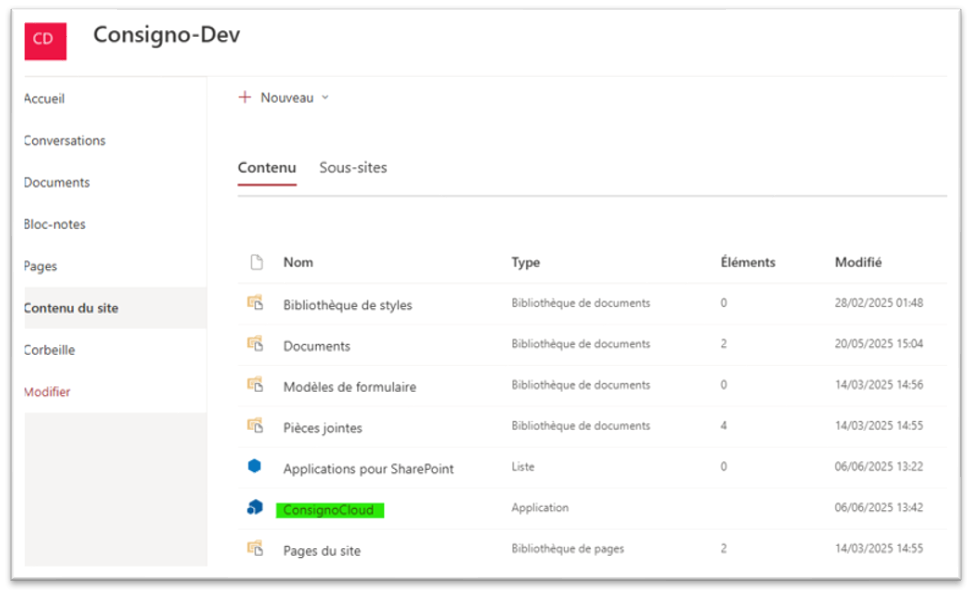Click the library icon for Pièces jointes

coord(255,425)
